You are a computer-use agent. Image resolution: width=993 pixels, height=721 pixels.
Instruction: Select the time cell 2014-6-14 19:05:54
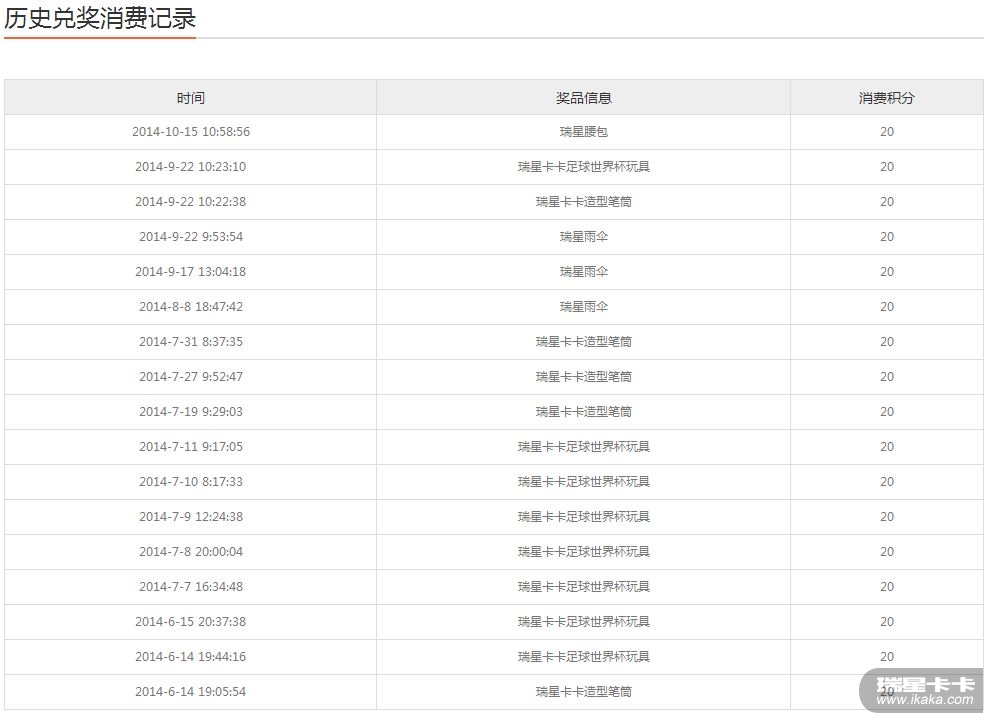[x=191, y=691]
